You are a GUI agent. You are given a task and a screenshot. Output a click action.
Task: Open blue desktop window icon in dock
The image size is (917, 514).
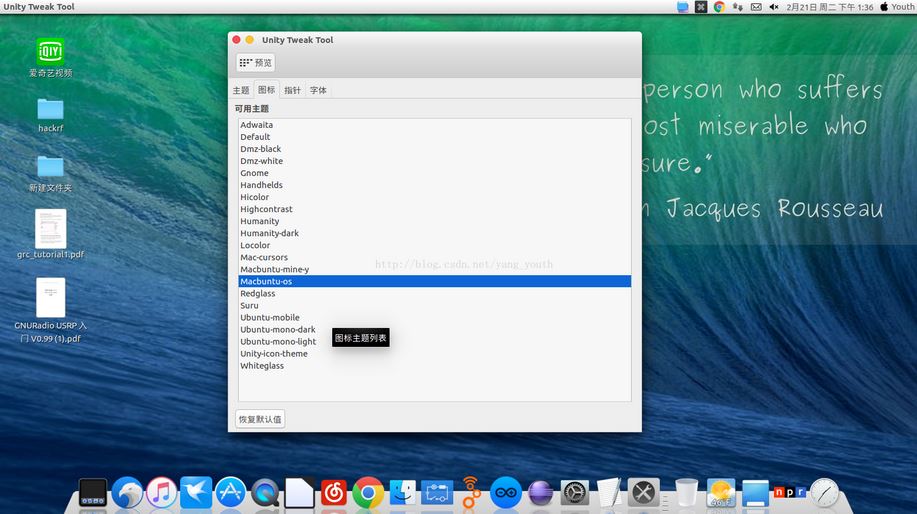(x=755, y=494)
